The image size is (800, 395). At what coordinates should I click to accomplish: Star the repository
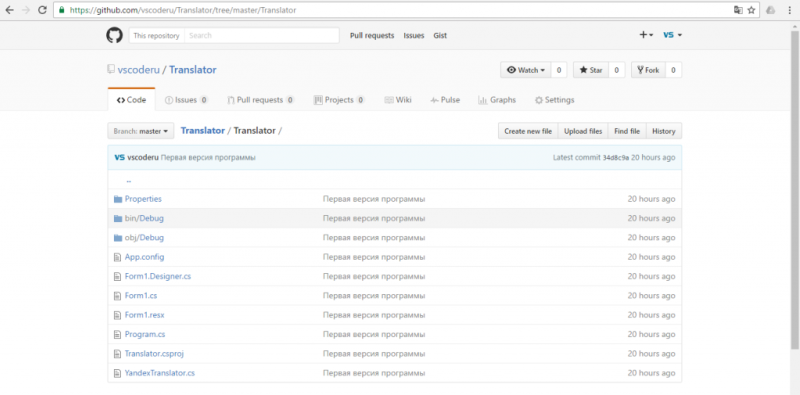[591, 70]
